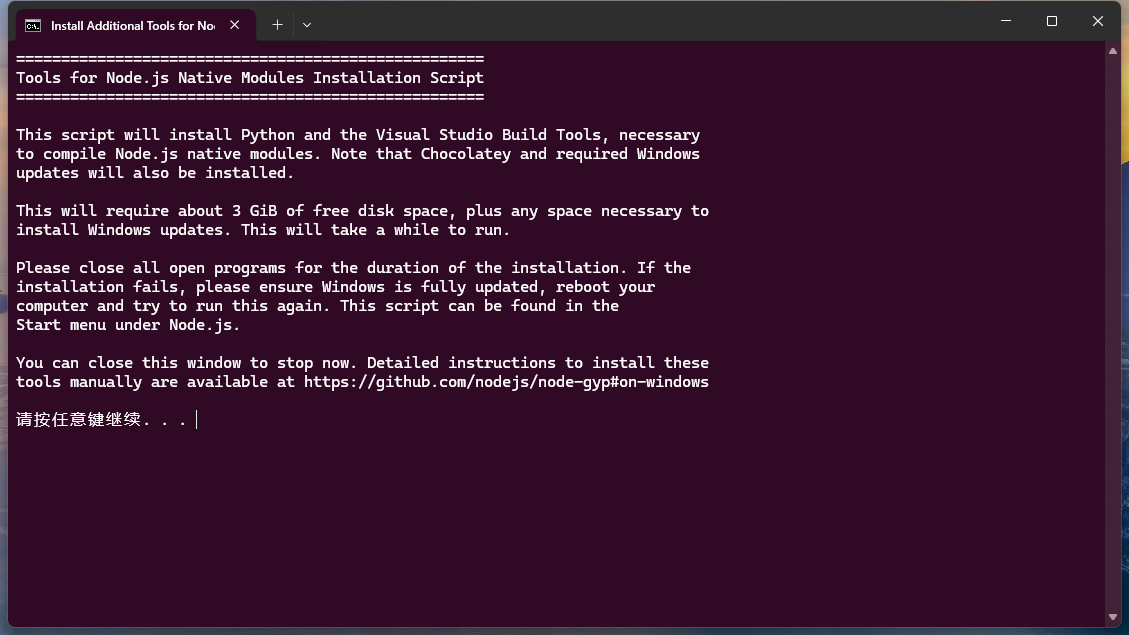1129x635 pixels.
Task: Click the 'Start menu under Node.js.' line
Action: (x=128, y=325)
